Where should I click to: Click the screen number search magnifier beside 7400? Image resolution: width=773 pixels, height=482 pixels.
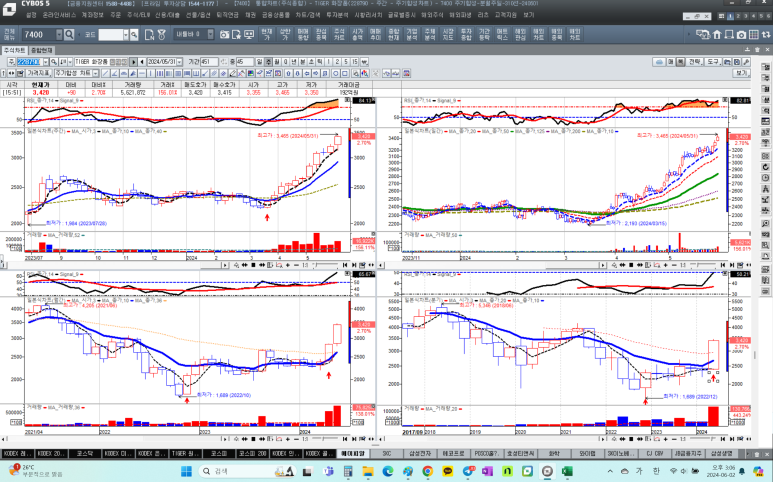pos(69,34)
